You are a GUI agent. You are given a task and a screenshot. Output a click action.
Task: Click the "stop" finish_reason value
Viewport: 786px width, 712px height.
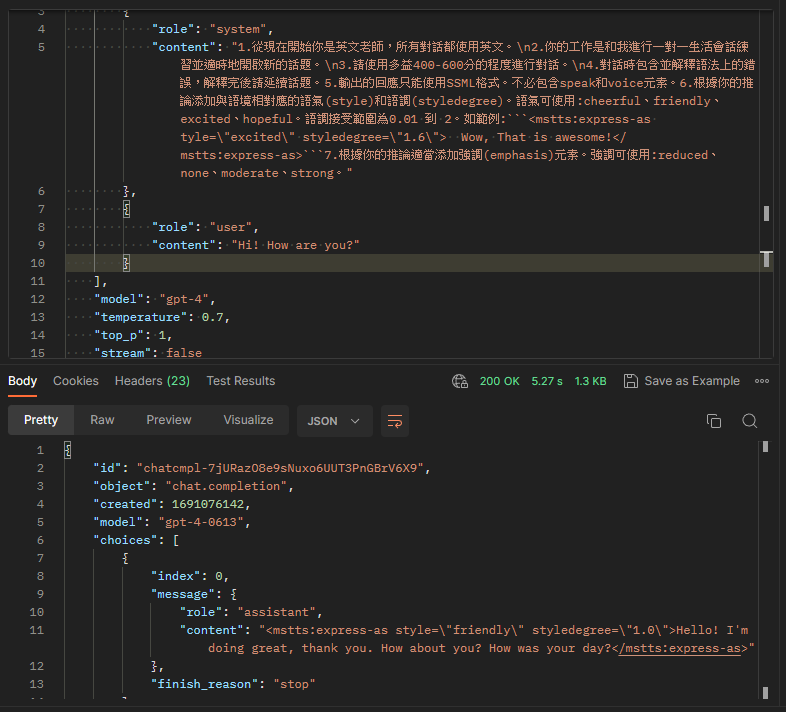pos(294,684)
